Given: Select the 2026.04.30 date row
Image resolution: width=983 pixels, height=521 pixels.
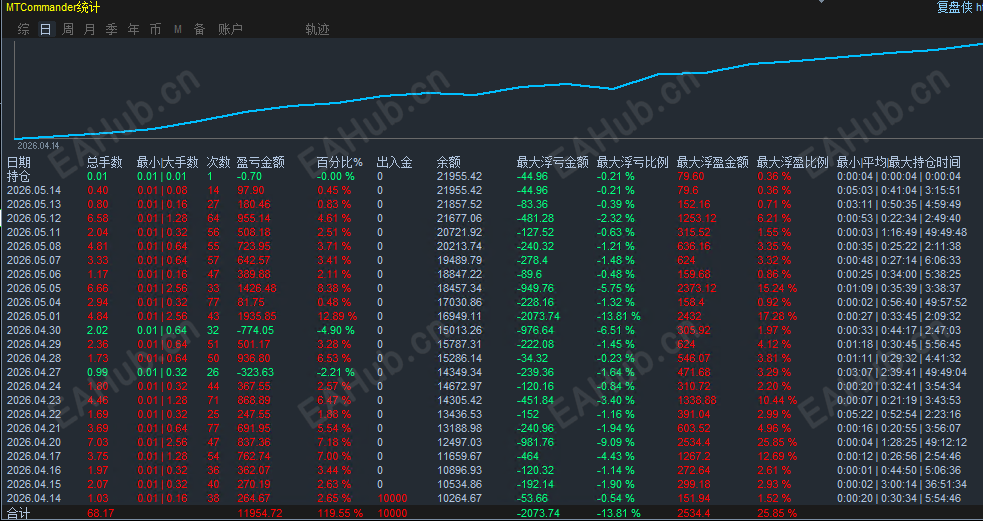Looking at the screenshot, I should (x=33, y=330).
